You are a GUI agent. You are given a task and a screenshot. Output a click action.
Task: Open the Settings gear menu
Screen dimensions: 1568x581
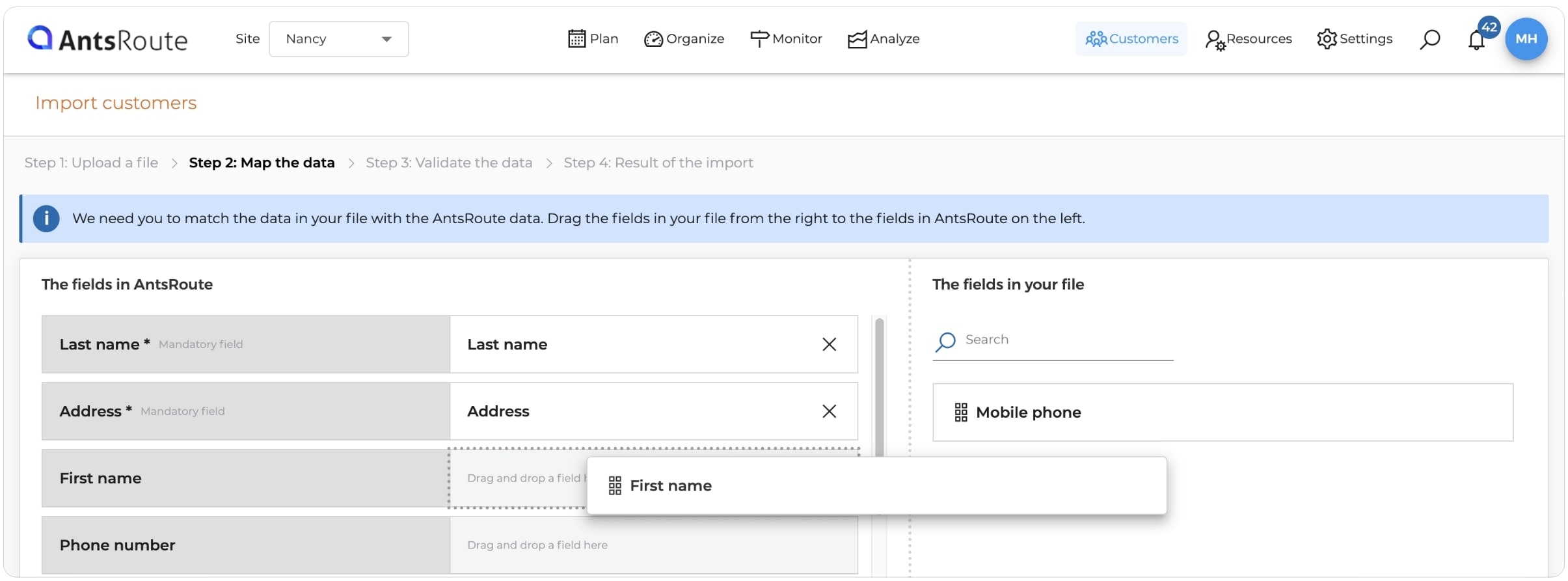click(1355, 39)
